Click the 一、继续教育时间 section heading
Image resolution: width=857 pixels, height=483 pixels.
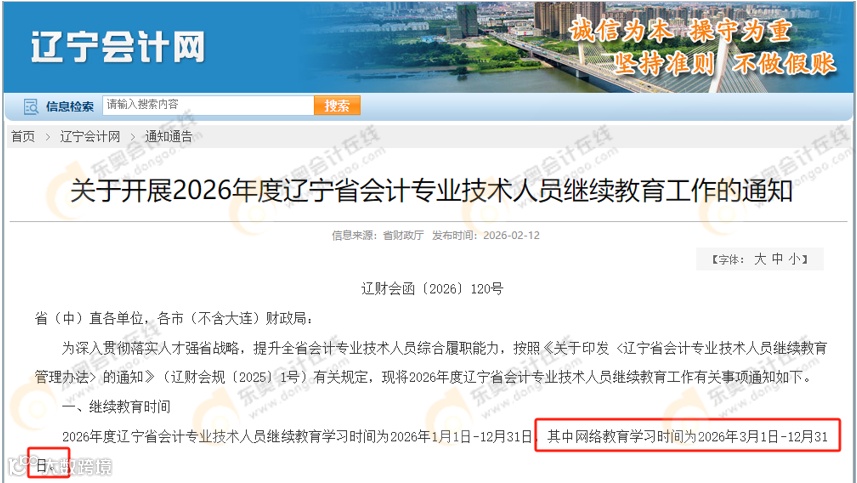click(x=116, y=407)
